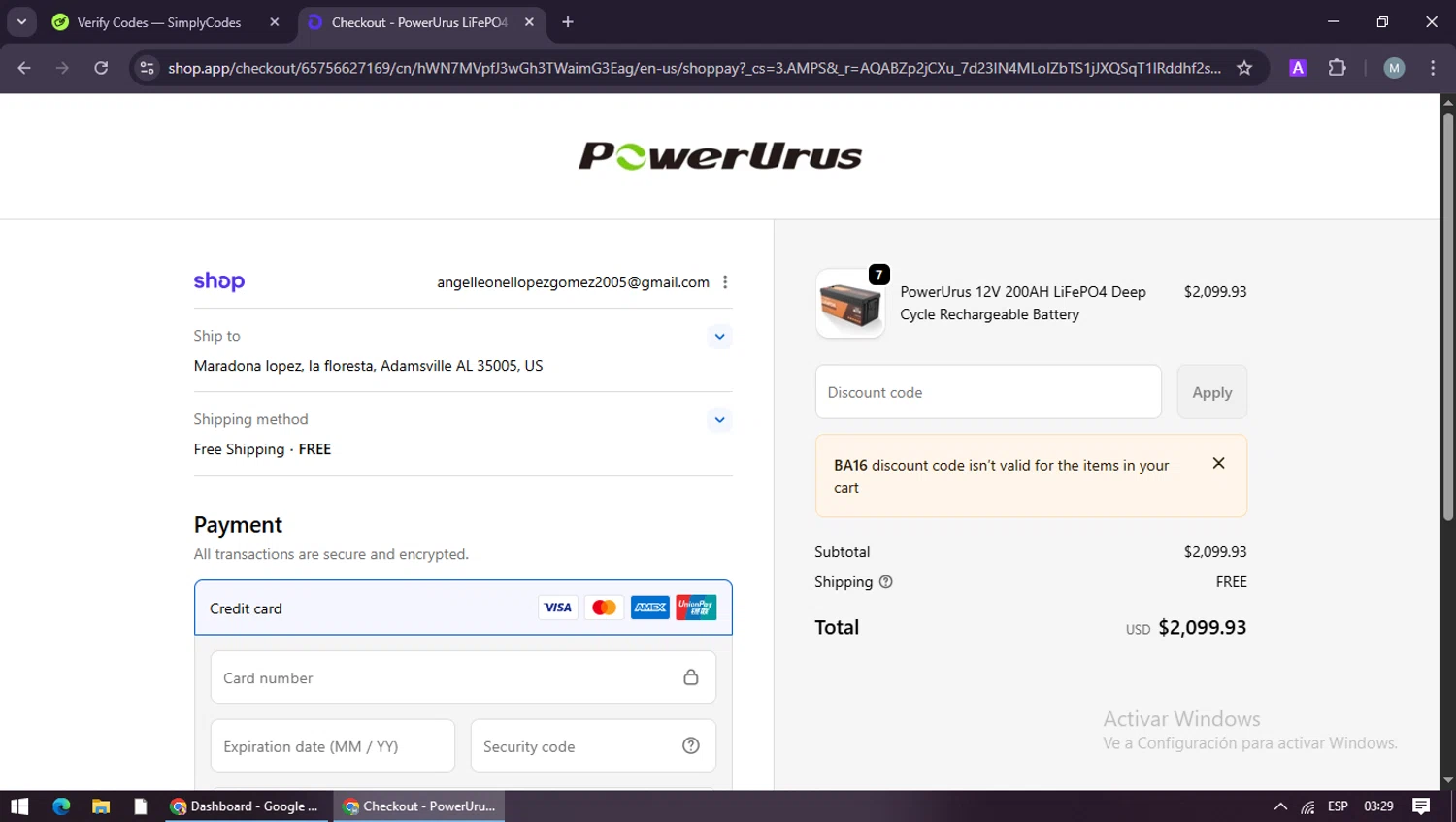Show hidden system tray icons
The width and height of the screenshot is (1456, 822).
1280,806
